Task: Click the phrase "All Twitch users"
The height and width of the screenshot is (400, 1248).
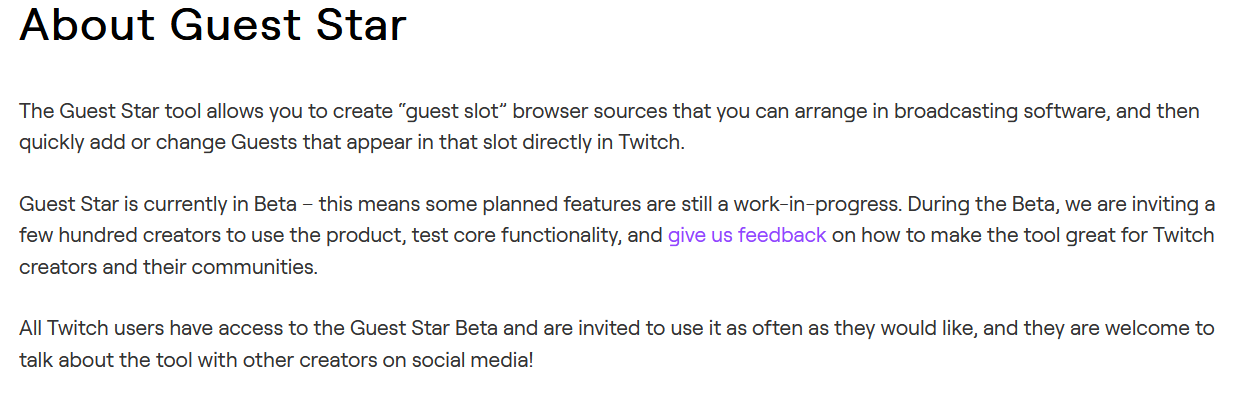Action: point(83,329)
